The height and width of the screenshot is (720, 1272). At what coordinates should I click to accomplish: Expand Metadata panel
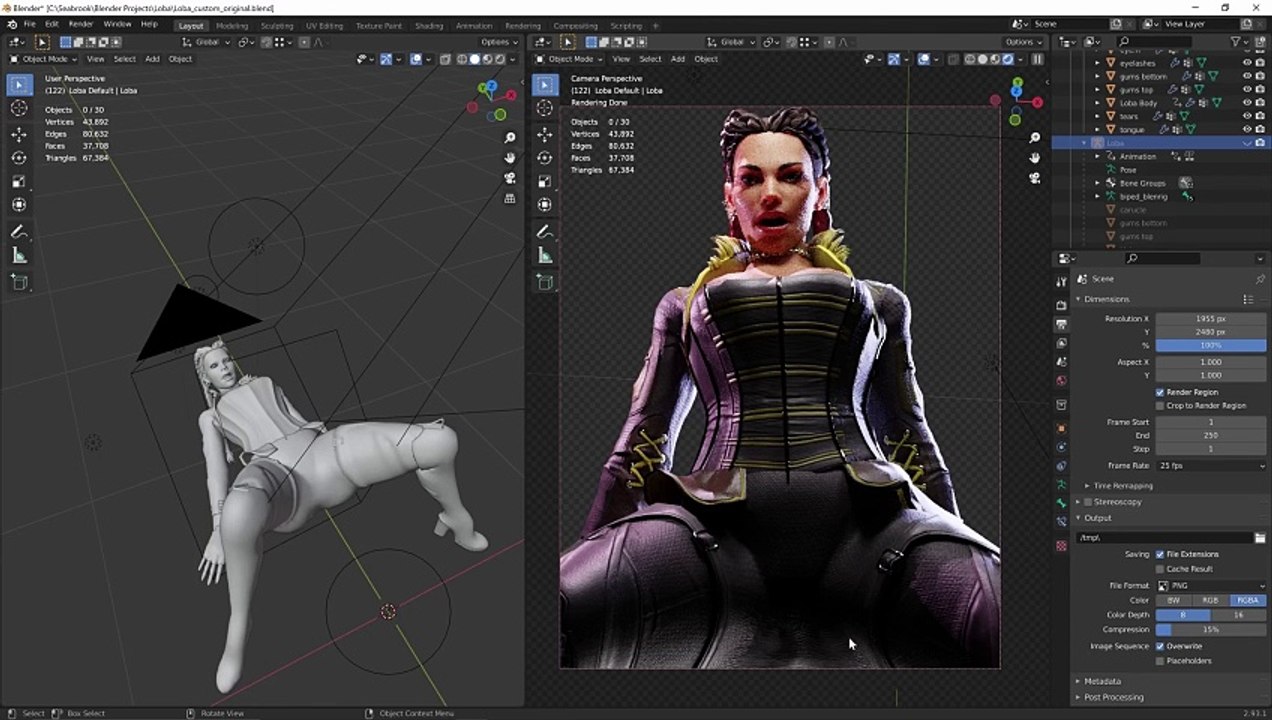pyautogui.click(x=1102, y=681)
